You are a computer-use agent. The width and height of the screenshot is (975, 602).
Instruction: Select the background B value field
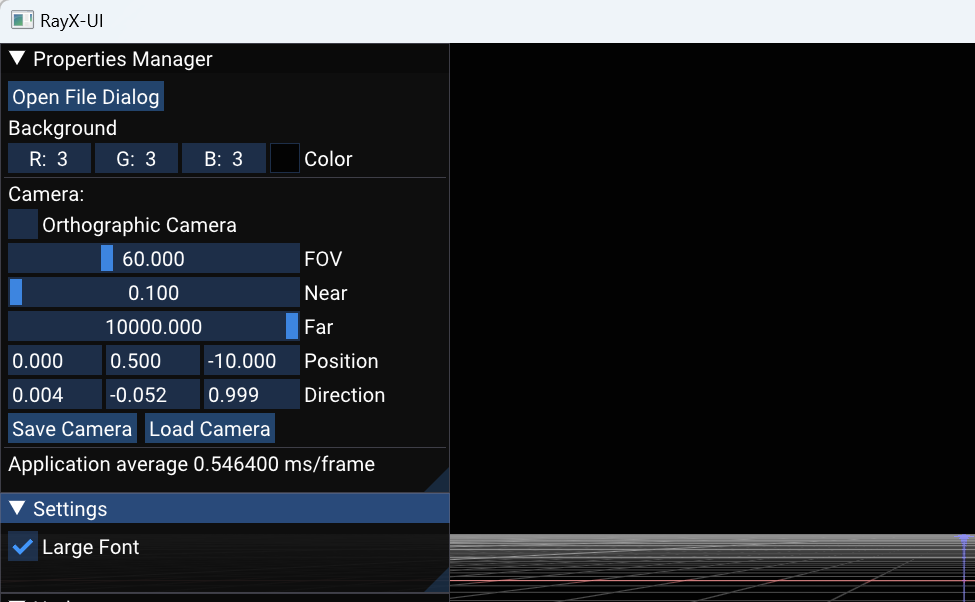coord(223,159)
